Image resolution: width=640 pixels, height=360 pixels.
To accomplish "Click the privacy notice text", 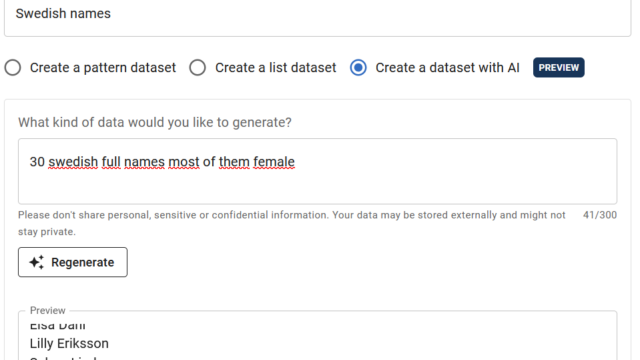I will point(291,223).
